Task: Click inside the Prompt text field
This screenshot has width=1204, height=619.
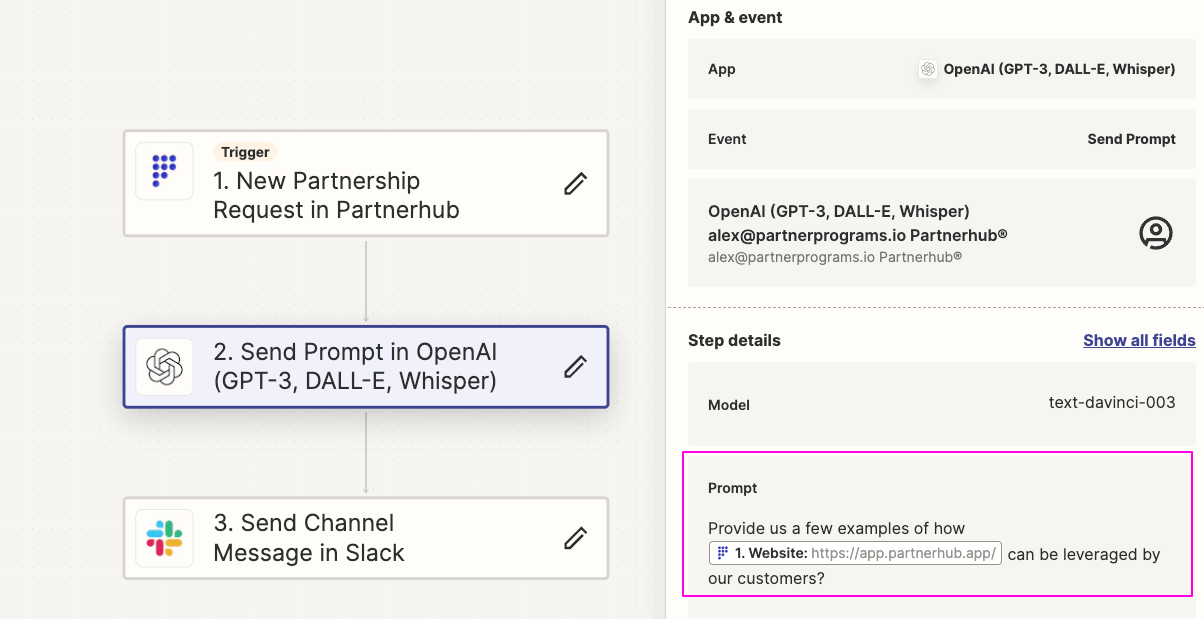Action: point(937,524)
